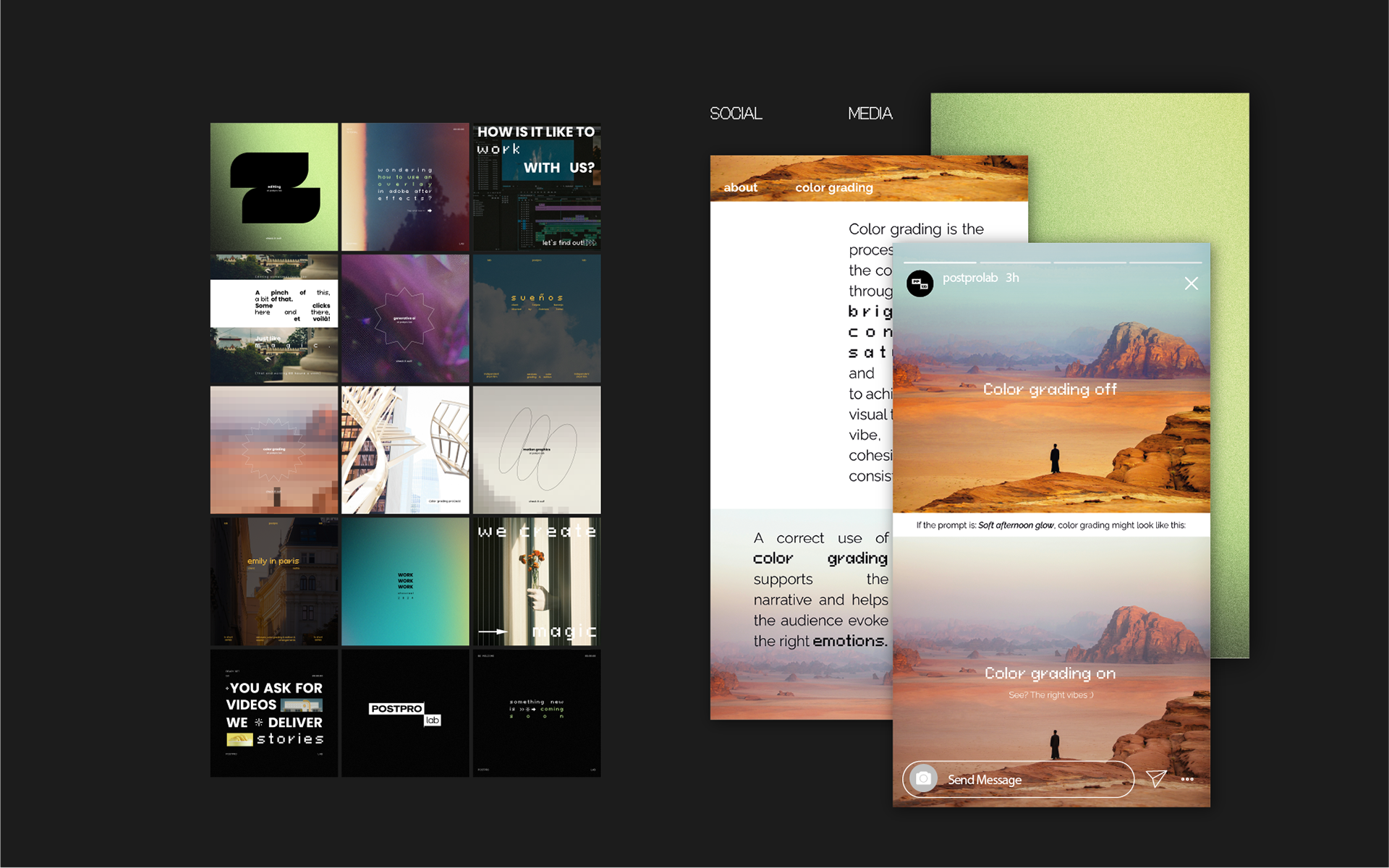Click the postprolab profile avatar

tap(920, 284)
